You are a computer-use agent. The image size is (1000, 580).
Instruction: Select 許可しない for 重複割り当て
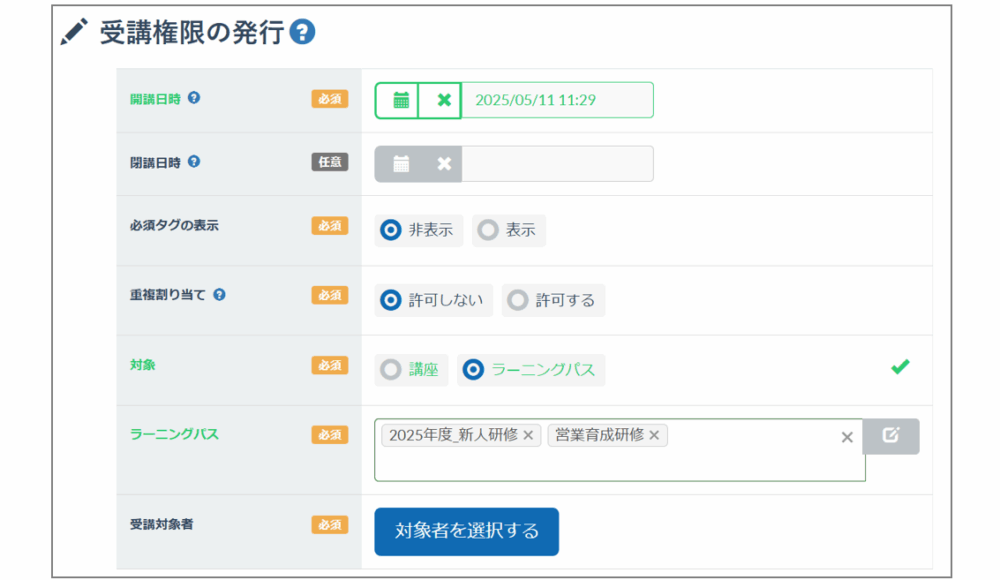pos(434,300)
